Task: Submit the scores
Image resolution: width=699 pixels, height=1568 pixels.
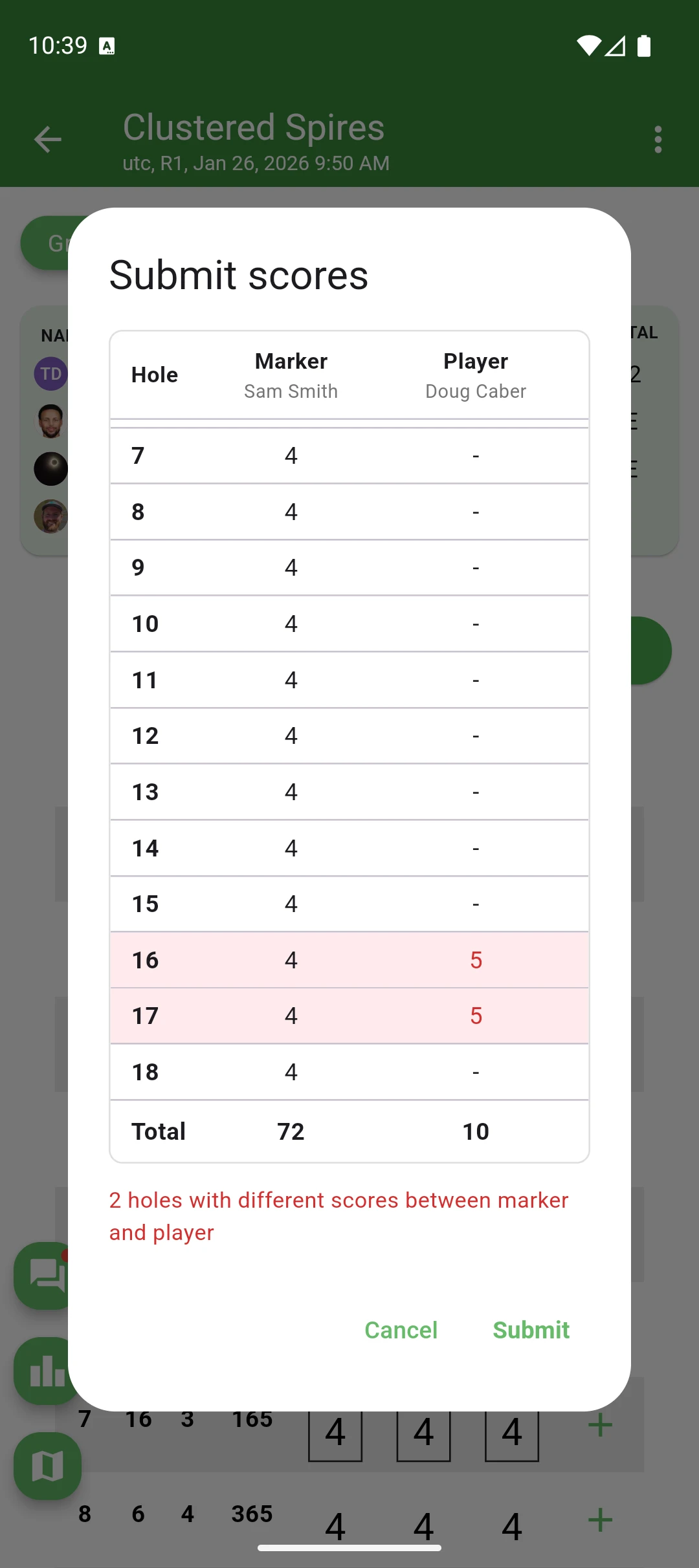Action: [x=531, y=1331]
